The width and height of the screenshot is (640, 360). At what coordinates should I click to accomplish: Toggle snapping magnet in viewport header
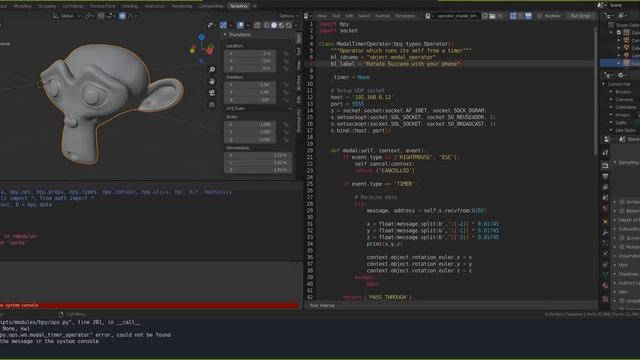pyautogui.click(x=101, y=16)
